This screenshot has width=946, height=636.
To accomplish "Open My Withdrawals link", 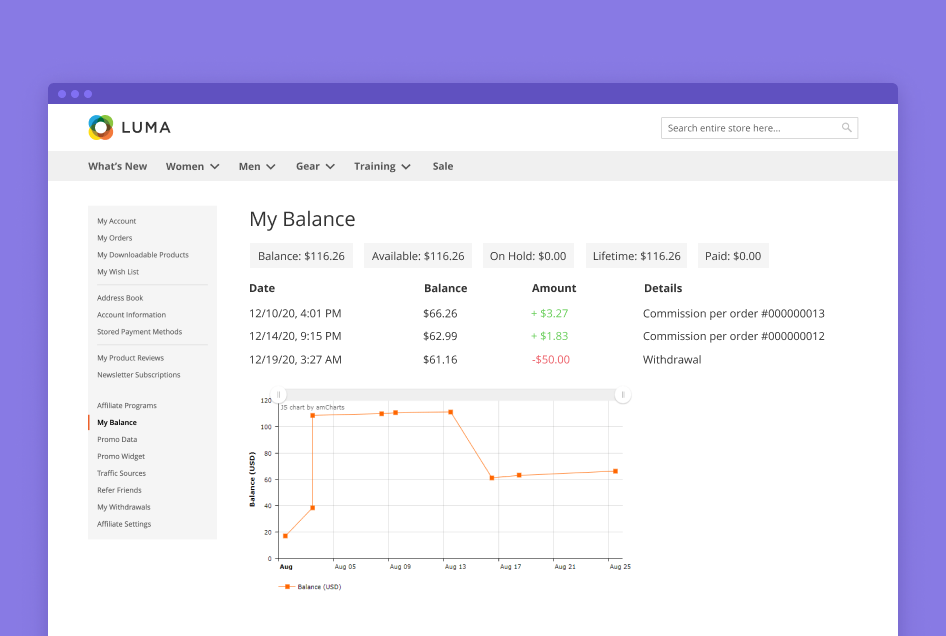I will click(123, 507).
